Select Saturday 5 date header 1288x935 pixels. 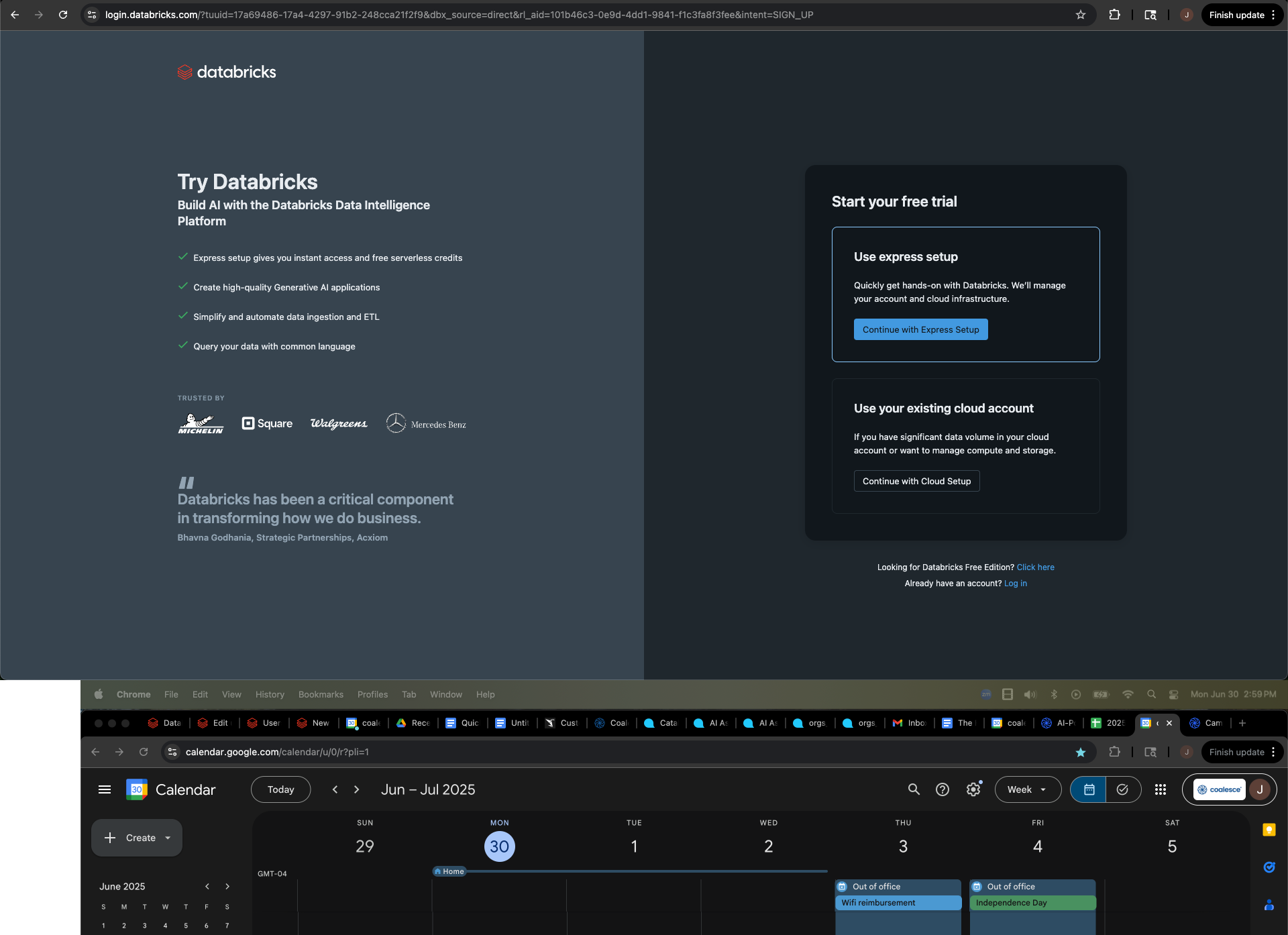pyautogui.click(x=1172, y=846)
